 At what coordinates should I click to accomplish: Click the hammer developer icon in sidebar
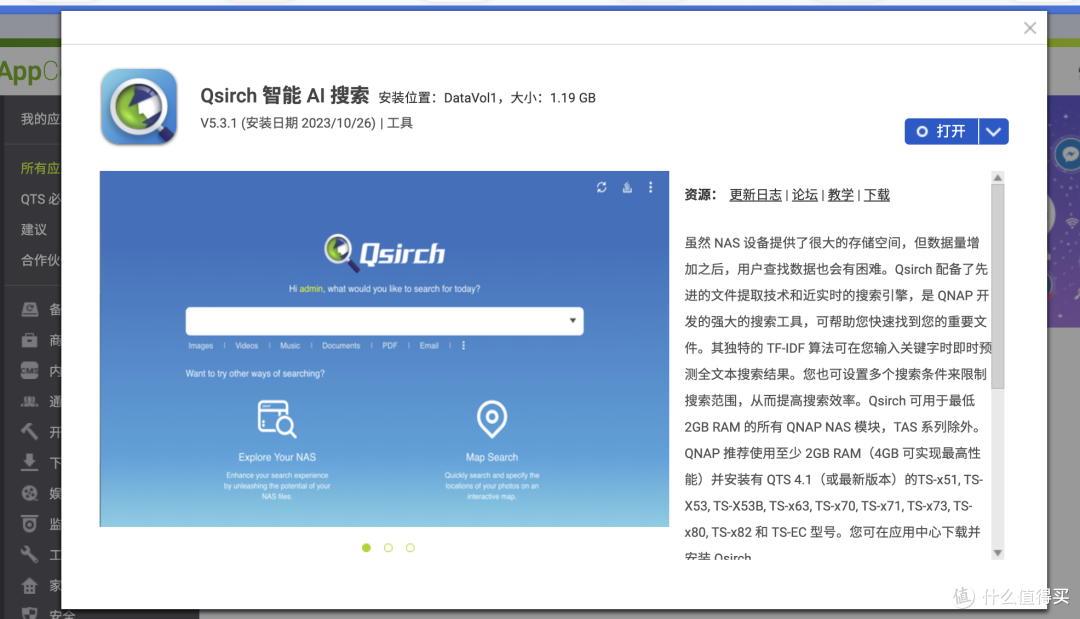pyautogui.click(x=30, y=432)
